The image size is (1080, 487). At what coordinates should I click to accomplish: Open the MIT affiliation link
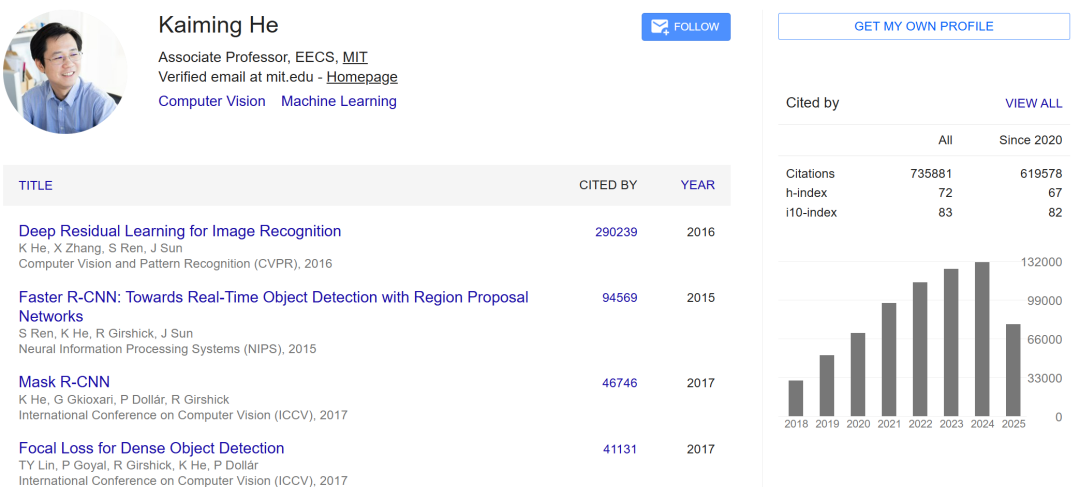click(355, 57)
